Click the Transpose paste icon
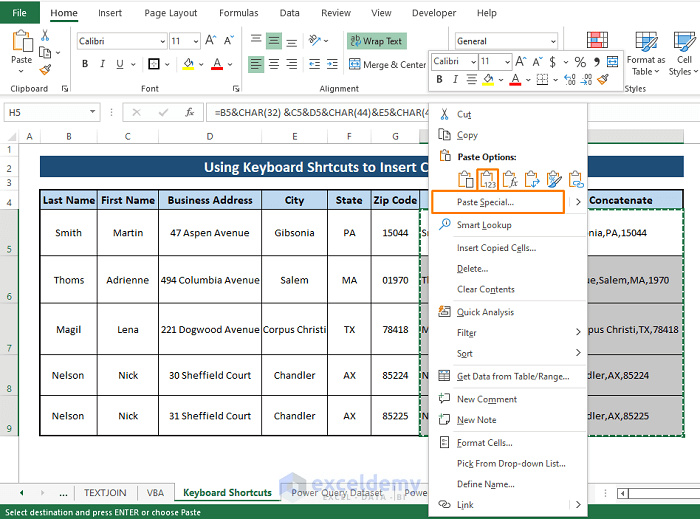 point(532,180)
